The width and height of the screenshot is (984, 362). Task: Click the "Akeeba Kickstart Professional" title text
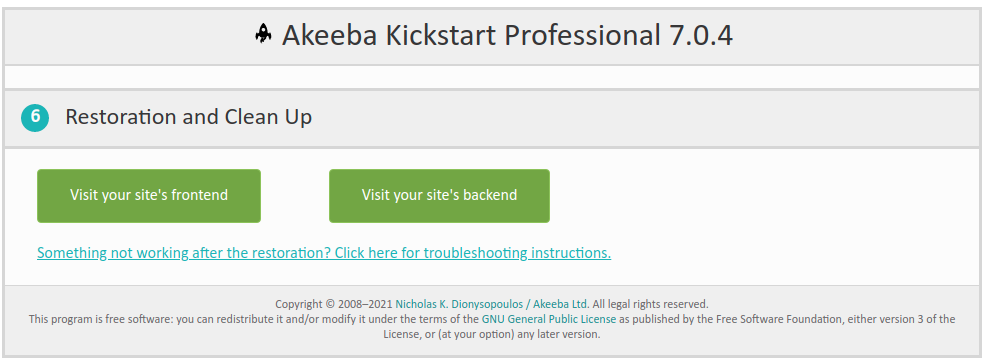468,35
